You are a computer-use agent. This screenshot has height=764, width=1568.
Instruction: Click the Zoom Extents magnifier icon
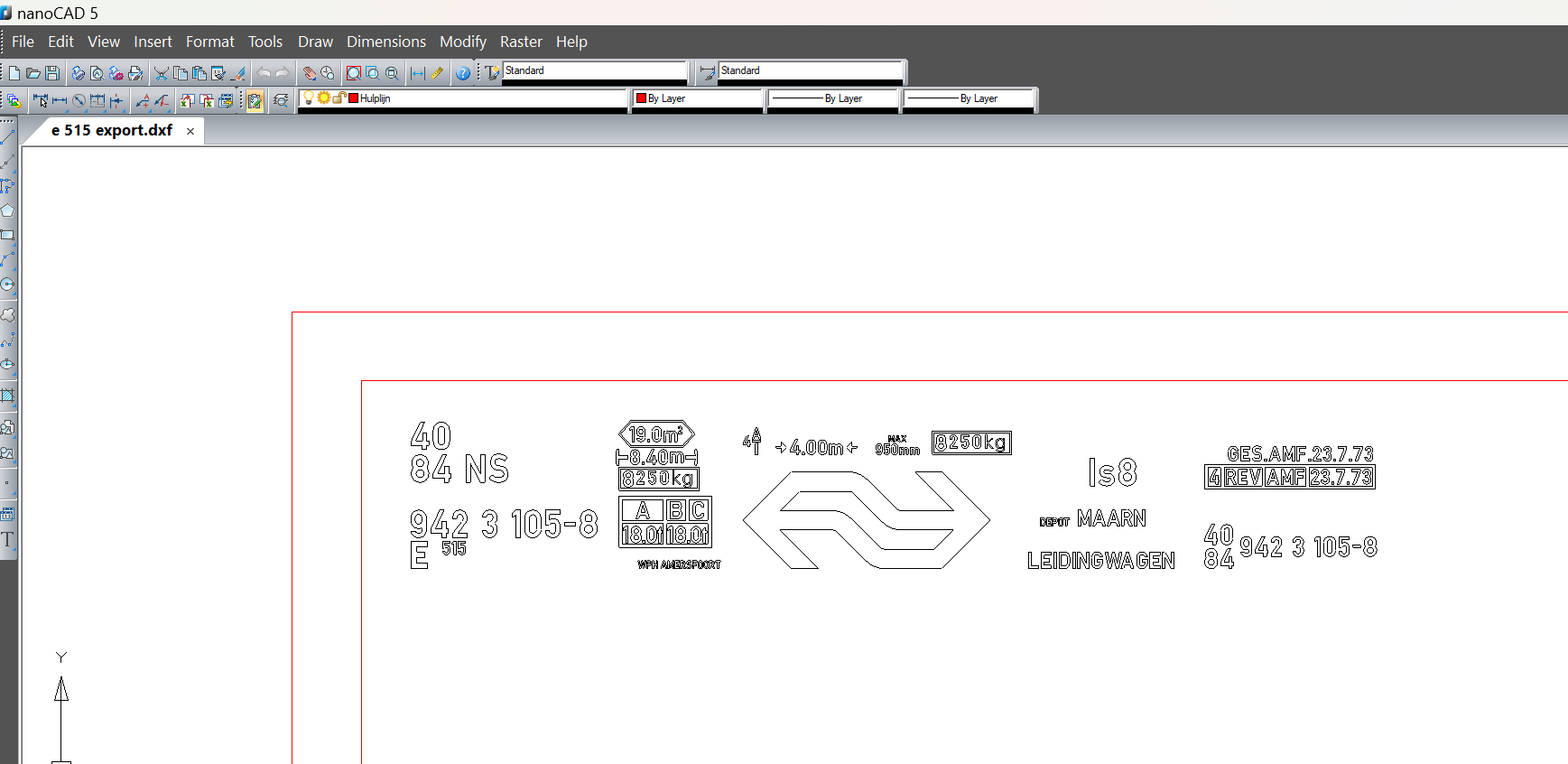[353, 73]
